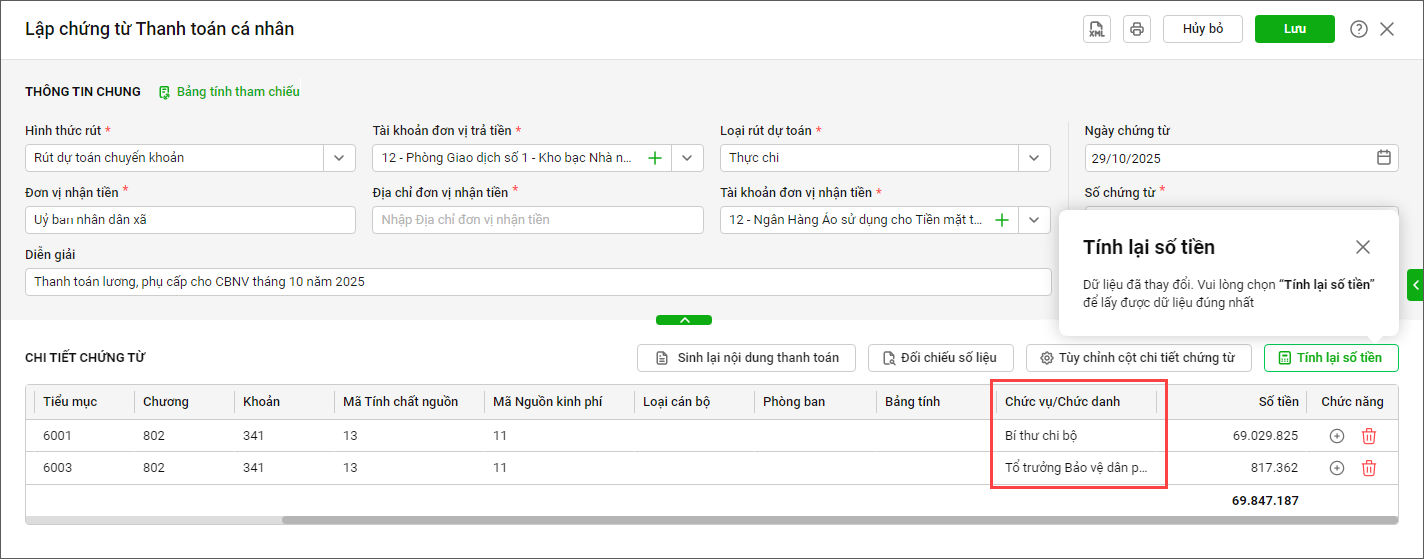Open the Loại rút dự toán dropdown
The width and height of the screenshot is (1424, 559).
[x=1034, y=158]
